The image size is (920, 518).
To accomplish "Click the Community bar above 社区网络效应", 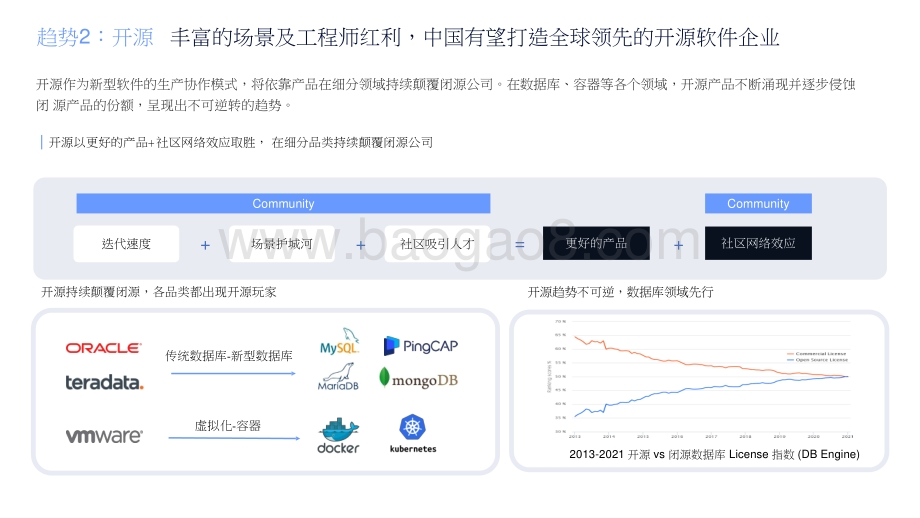I will click(x=758, y=204).
